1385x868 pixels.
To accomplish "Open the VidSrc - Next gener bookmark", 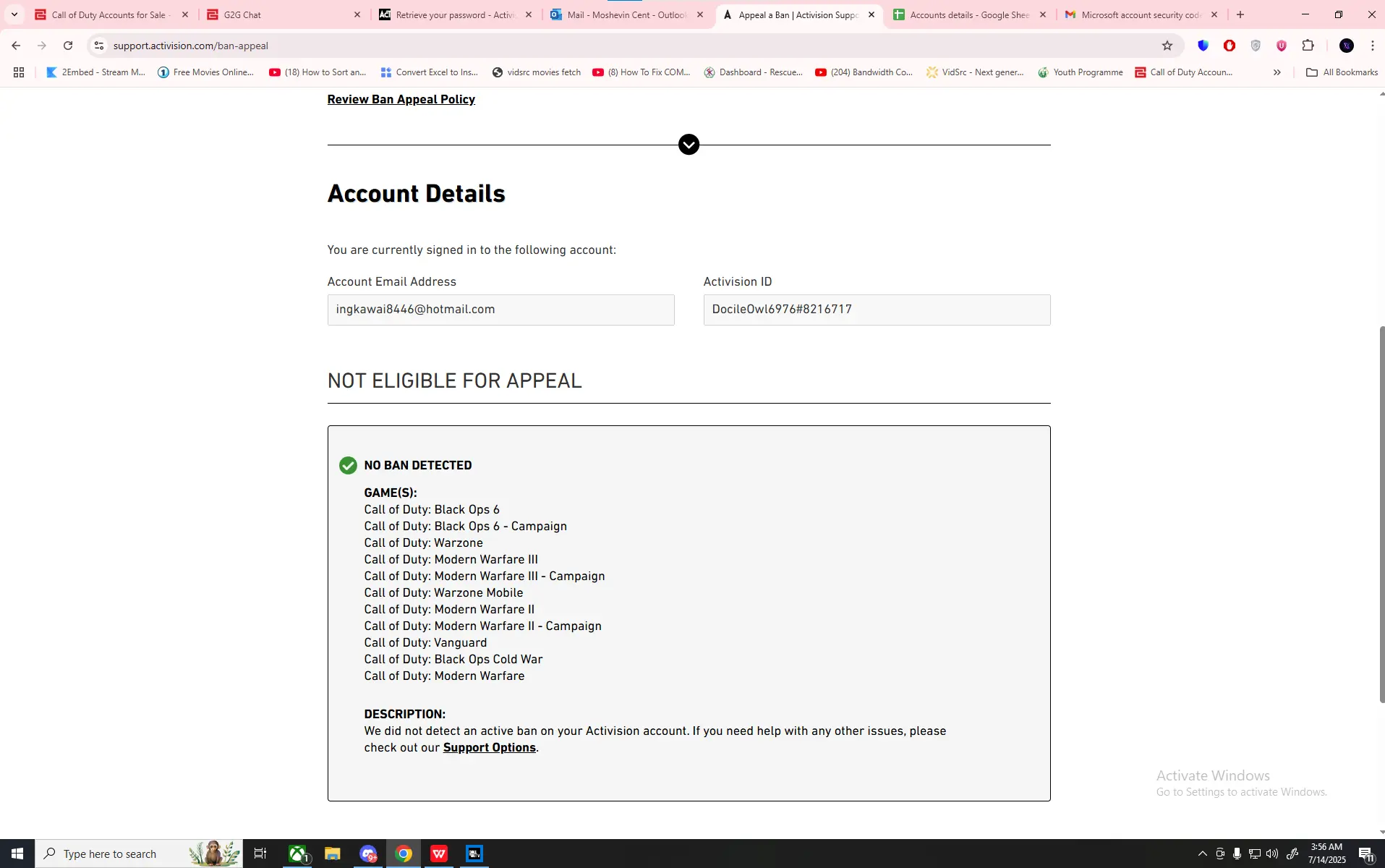I will pyautogui.click(x=976, y=72).
